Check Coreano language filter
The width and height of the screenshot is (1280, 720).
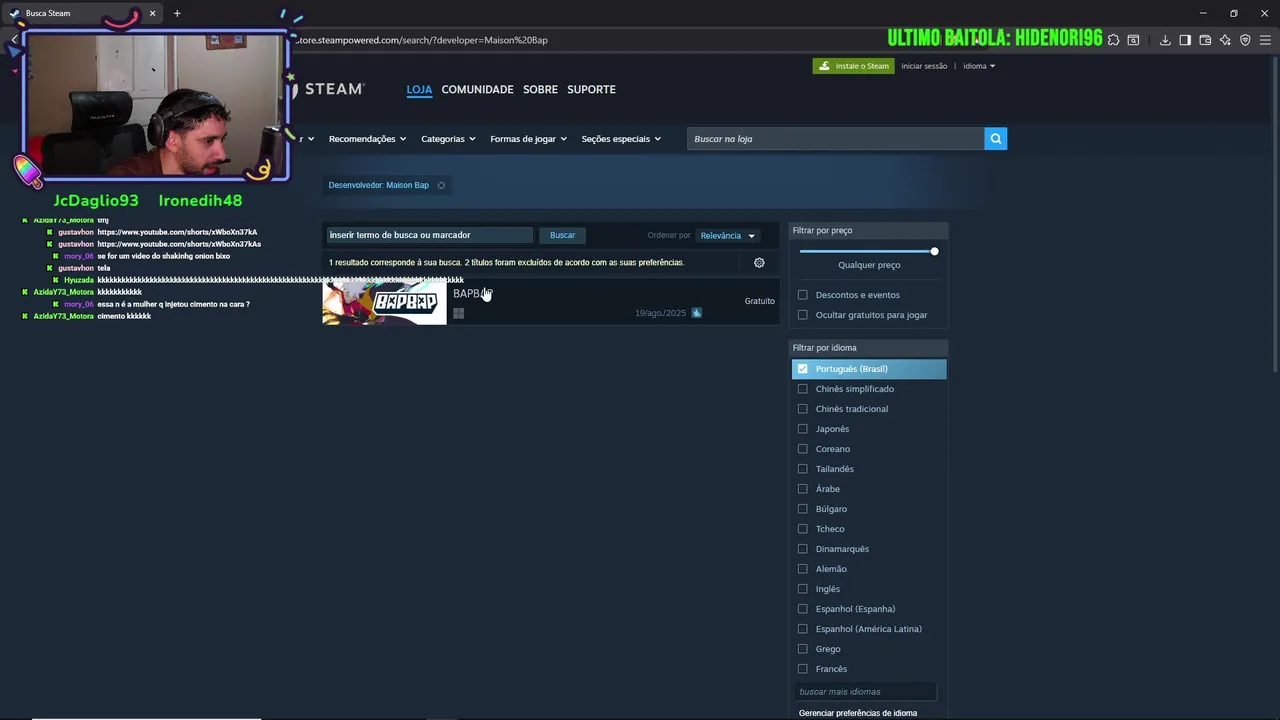(x=802, y=449)
